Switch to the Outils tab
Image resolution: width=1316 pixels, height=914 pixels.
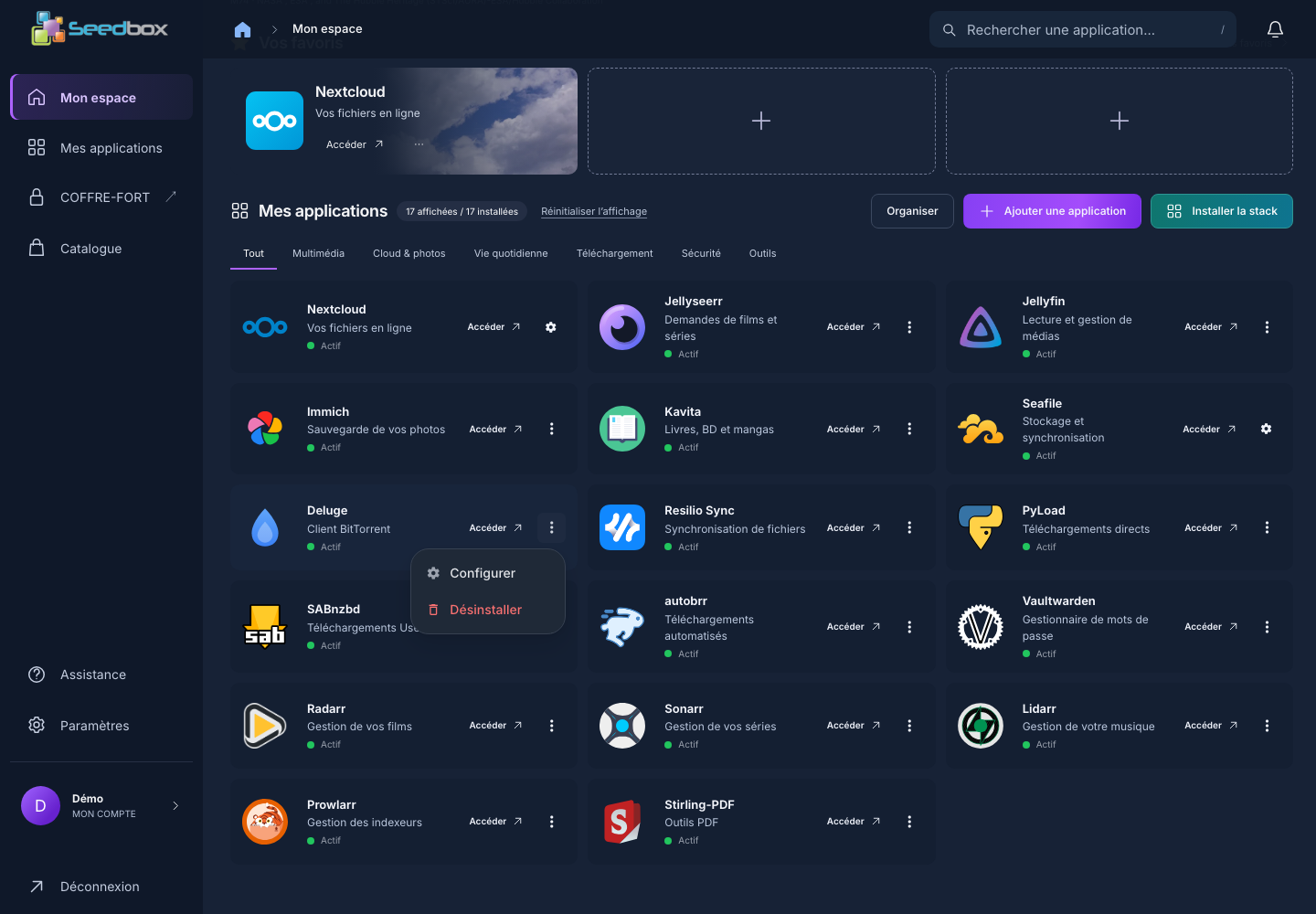[x=762, y=253]
